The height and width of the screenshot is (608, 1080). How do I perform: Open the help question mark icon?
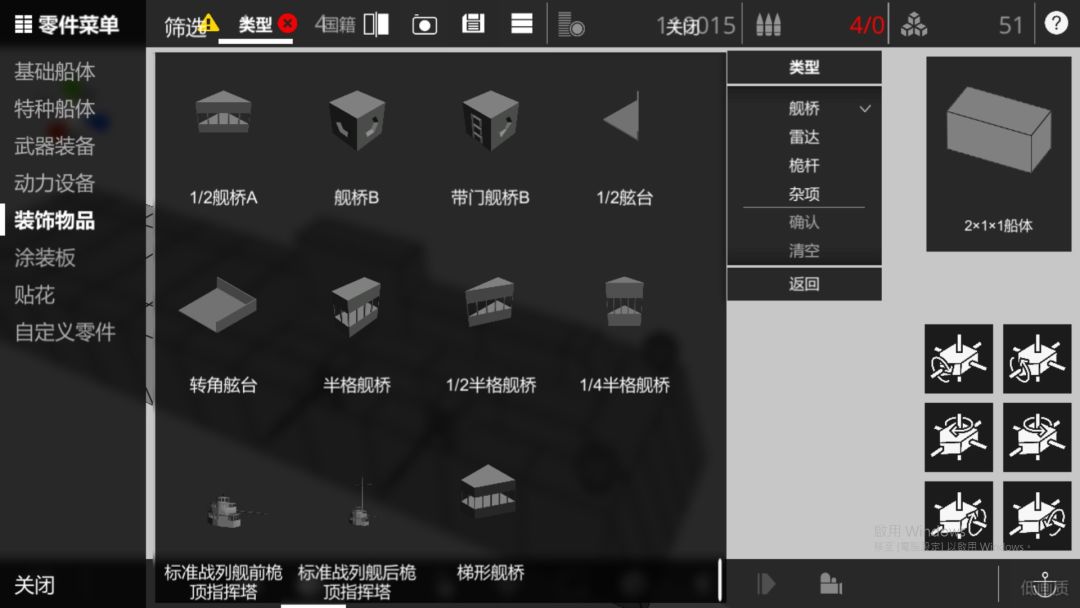(x=1056, y=23)
